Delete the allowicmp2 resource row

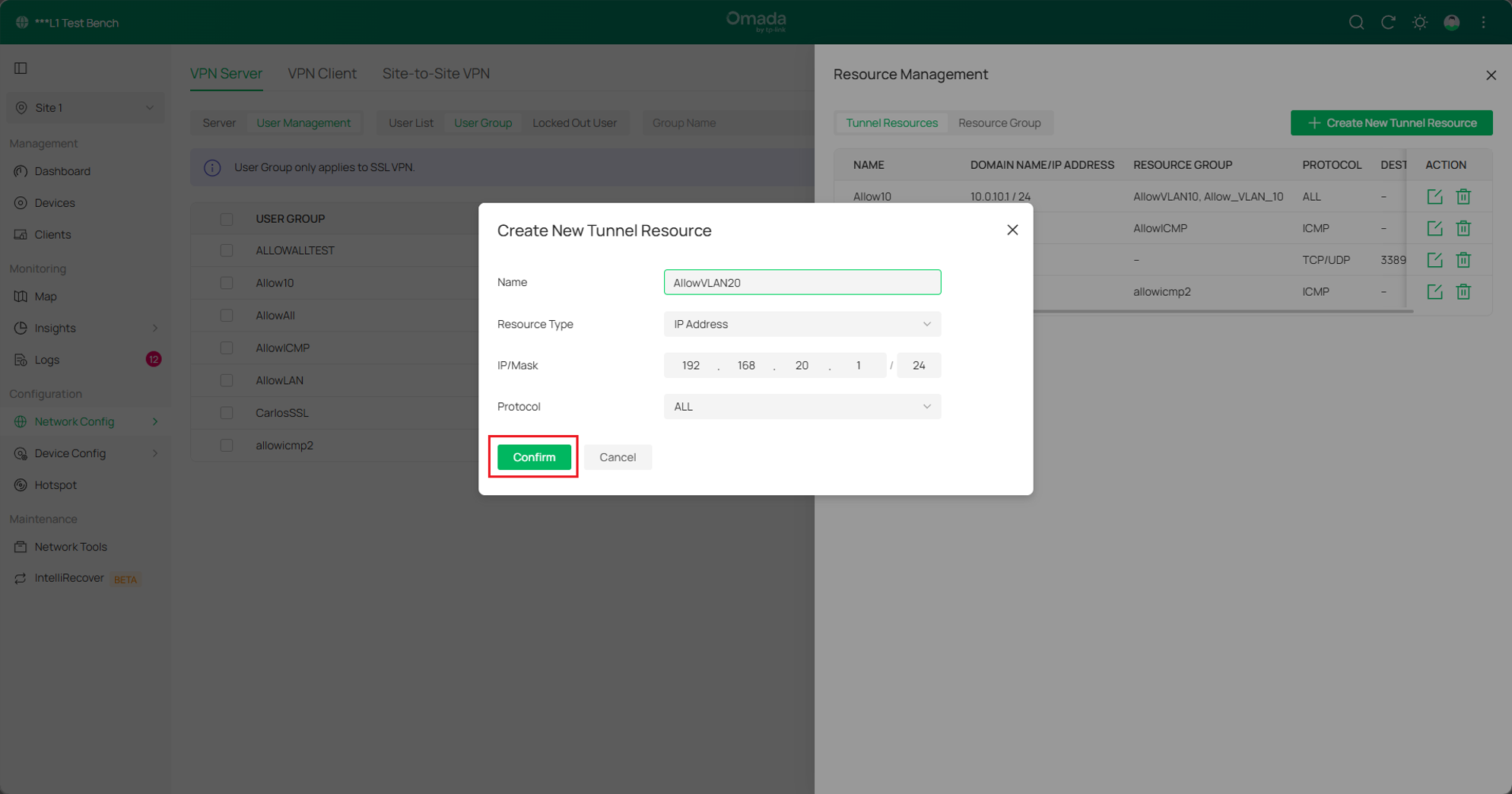1463,291
